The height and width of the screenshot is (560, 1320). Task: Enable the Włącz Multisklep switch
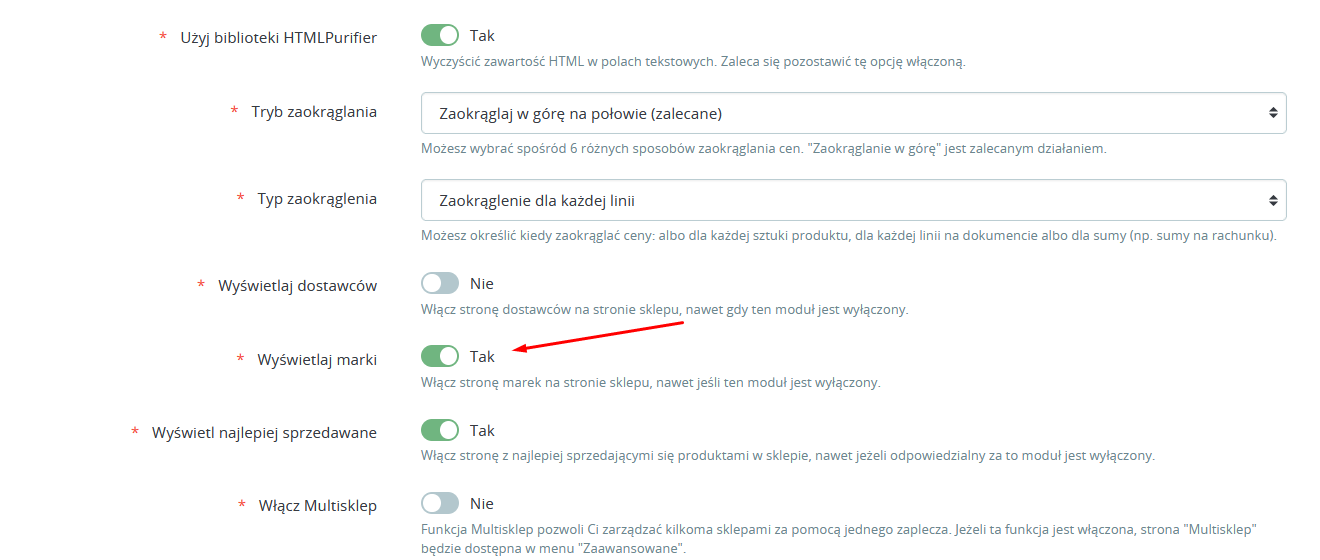[x=440, y=504]
